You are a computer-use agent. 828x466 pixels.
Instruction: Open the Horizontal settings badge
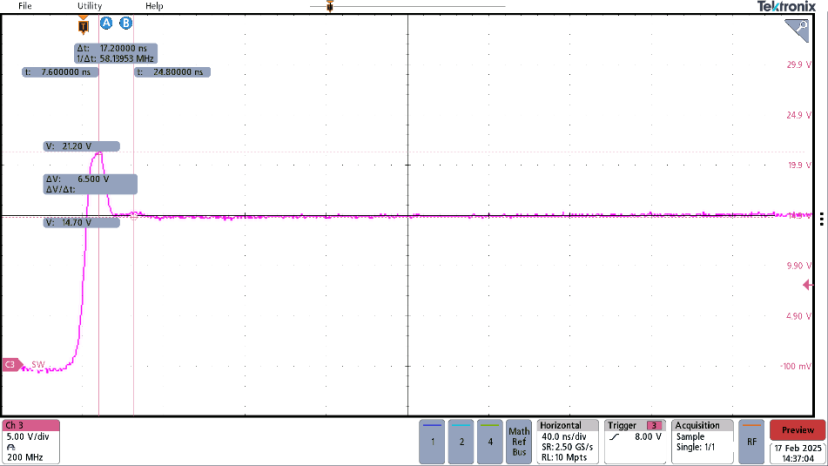tap(568, 442)
